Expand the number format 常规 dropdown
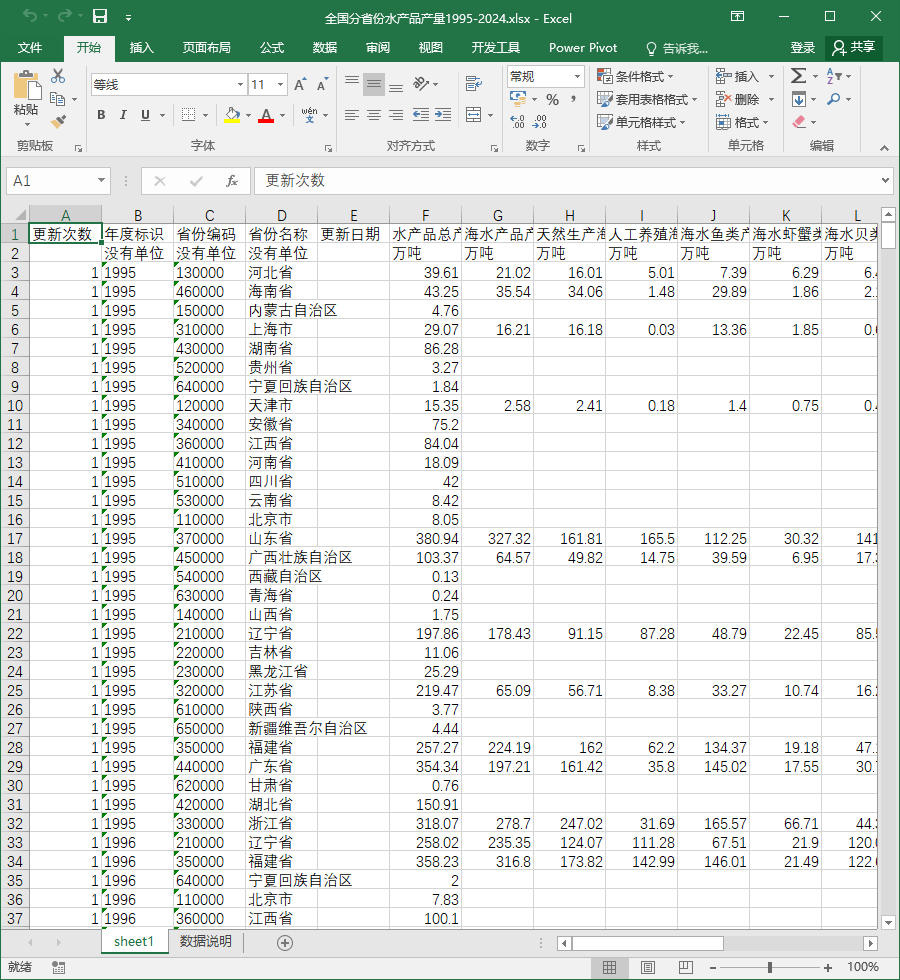 click(577, 77)
